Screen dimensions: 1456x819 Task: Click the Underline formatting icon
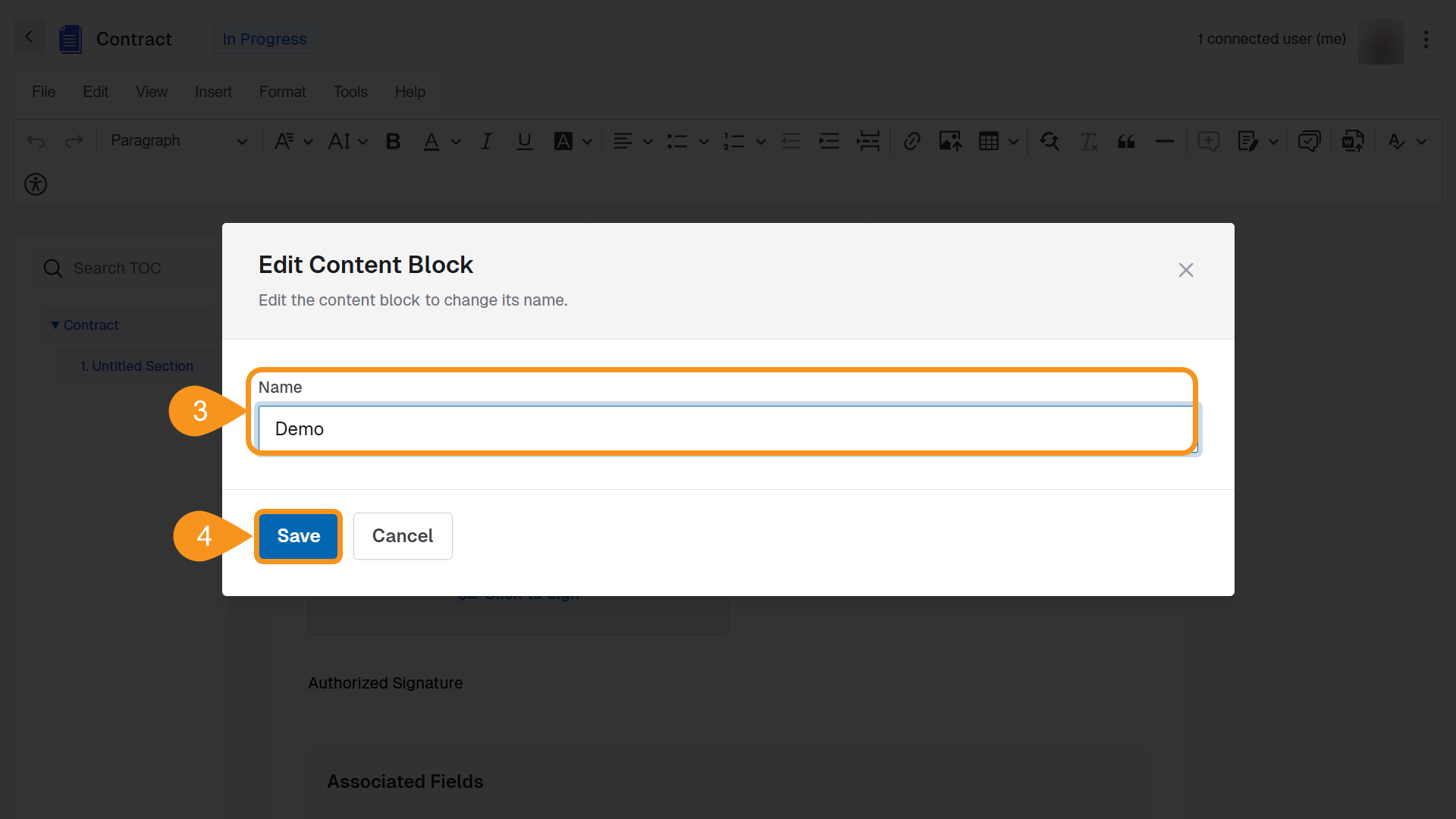[524, 141]
